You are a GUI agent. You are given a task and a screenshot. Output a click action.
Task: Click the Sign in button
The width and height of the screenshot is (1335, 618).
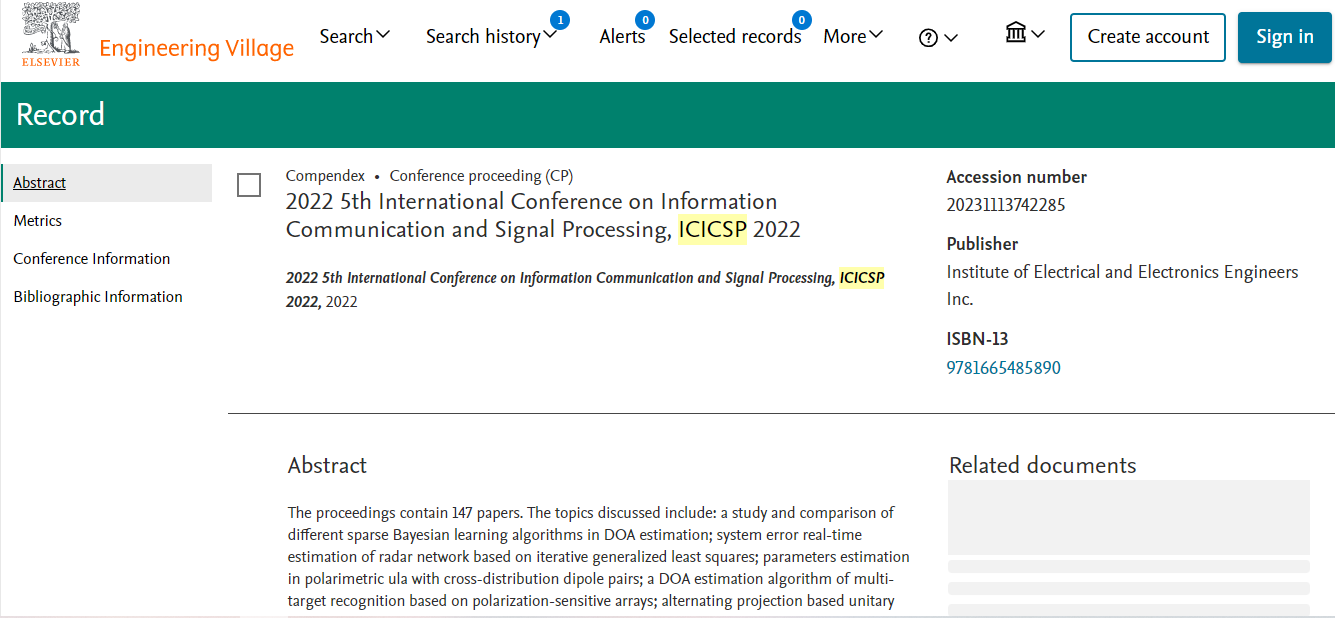(1284, 38)
